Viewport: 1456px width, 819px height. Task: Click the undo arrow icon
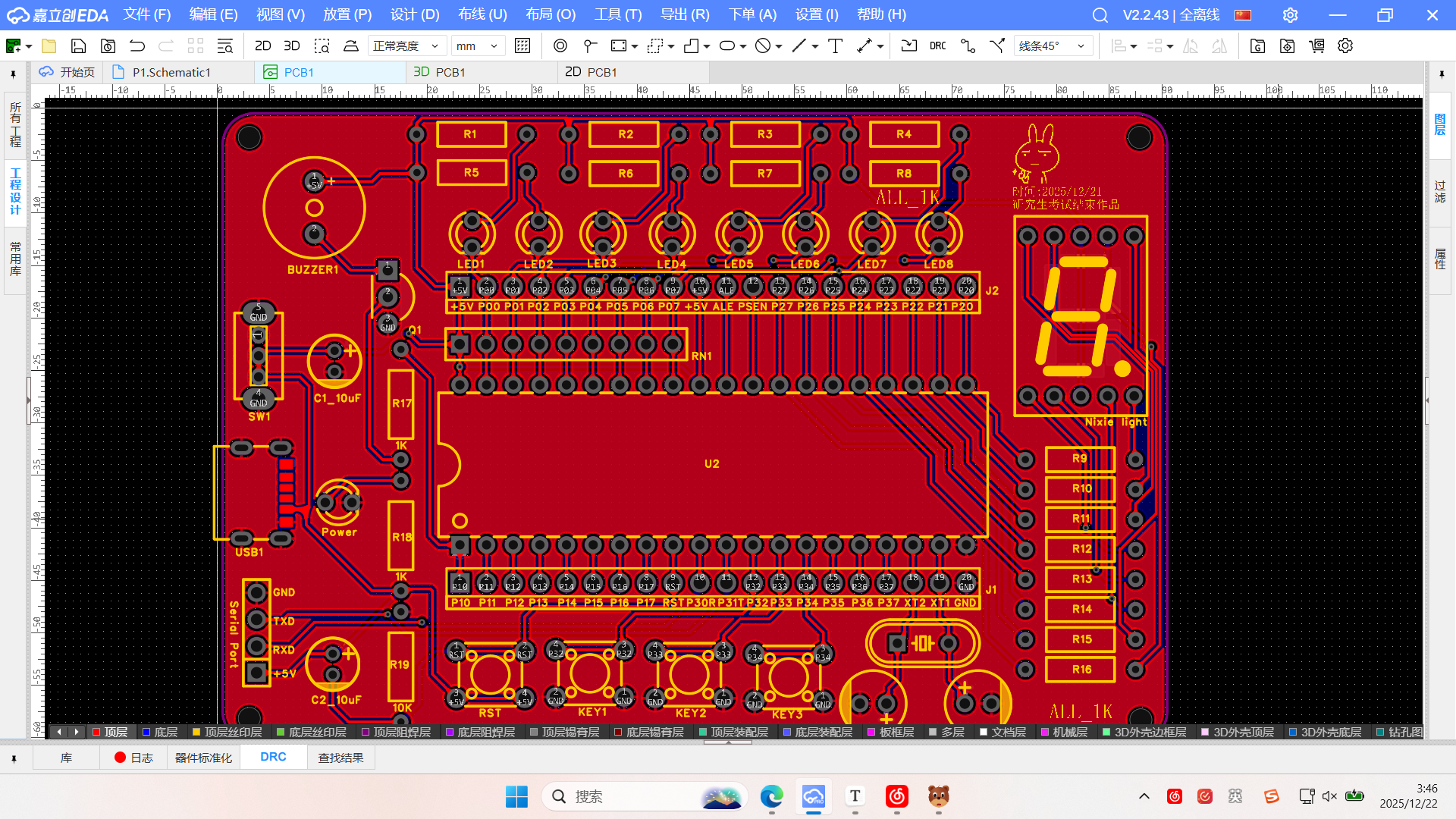click(x=136, y=45)
